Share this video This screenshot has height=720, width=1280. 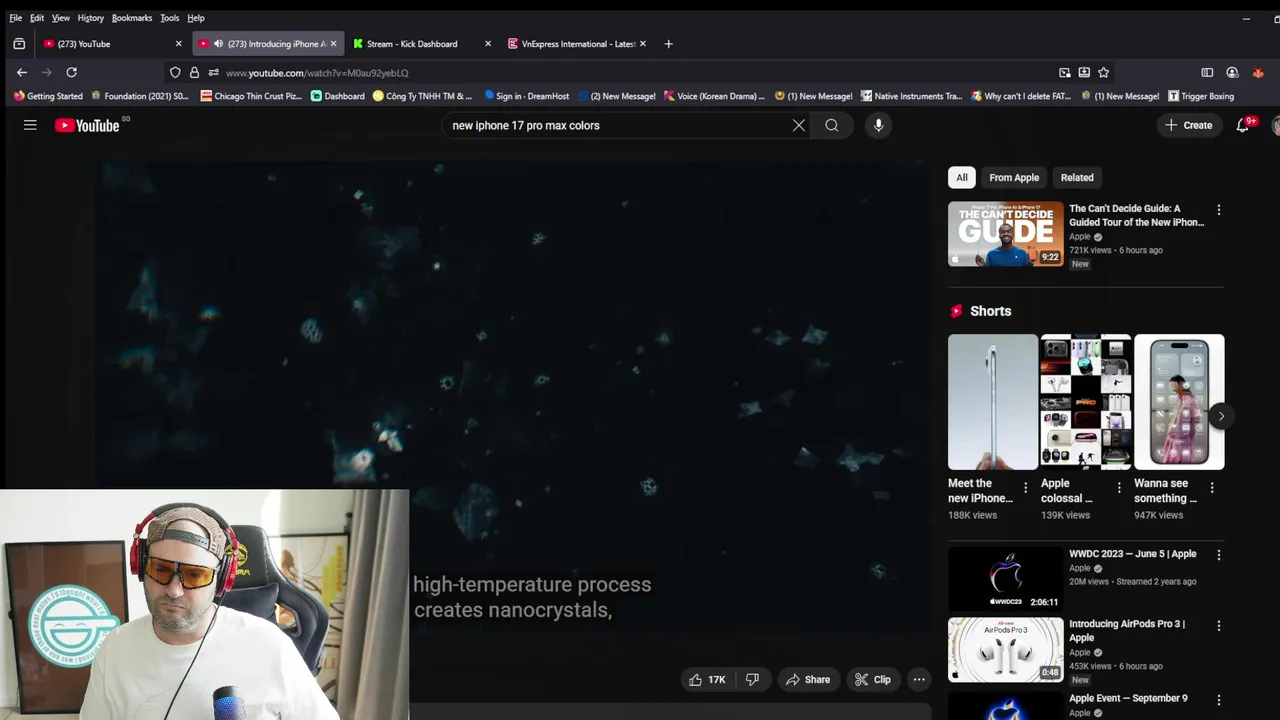click(808, 679)
